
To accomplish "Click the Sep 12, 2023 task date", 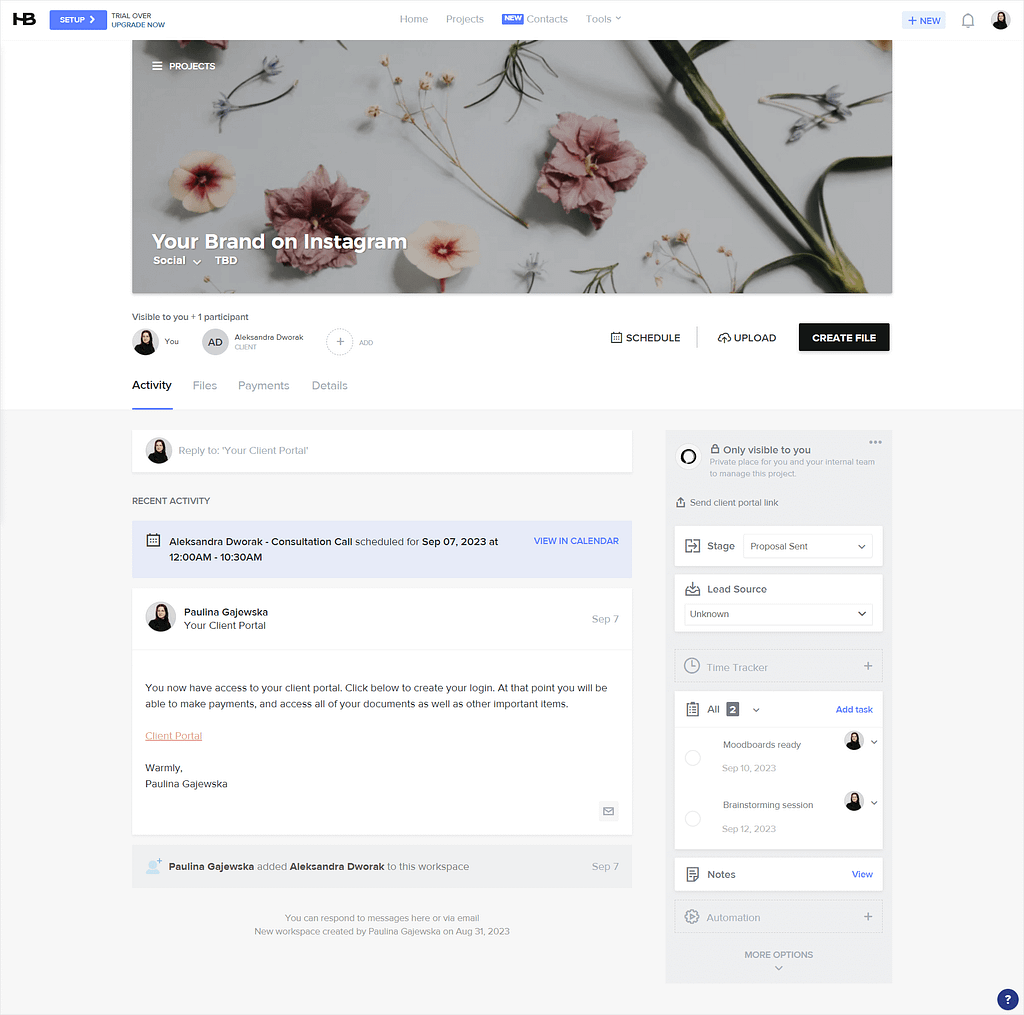I will pyautogui.click(x=748, y=829).
